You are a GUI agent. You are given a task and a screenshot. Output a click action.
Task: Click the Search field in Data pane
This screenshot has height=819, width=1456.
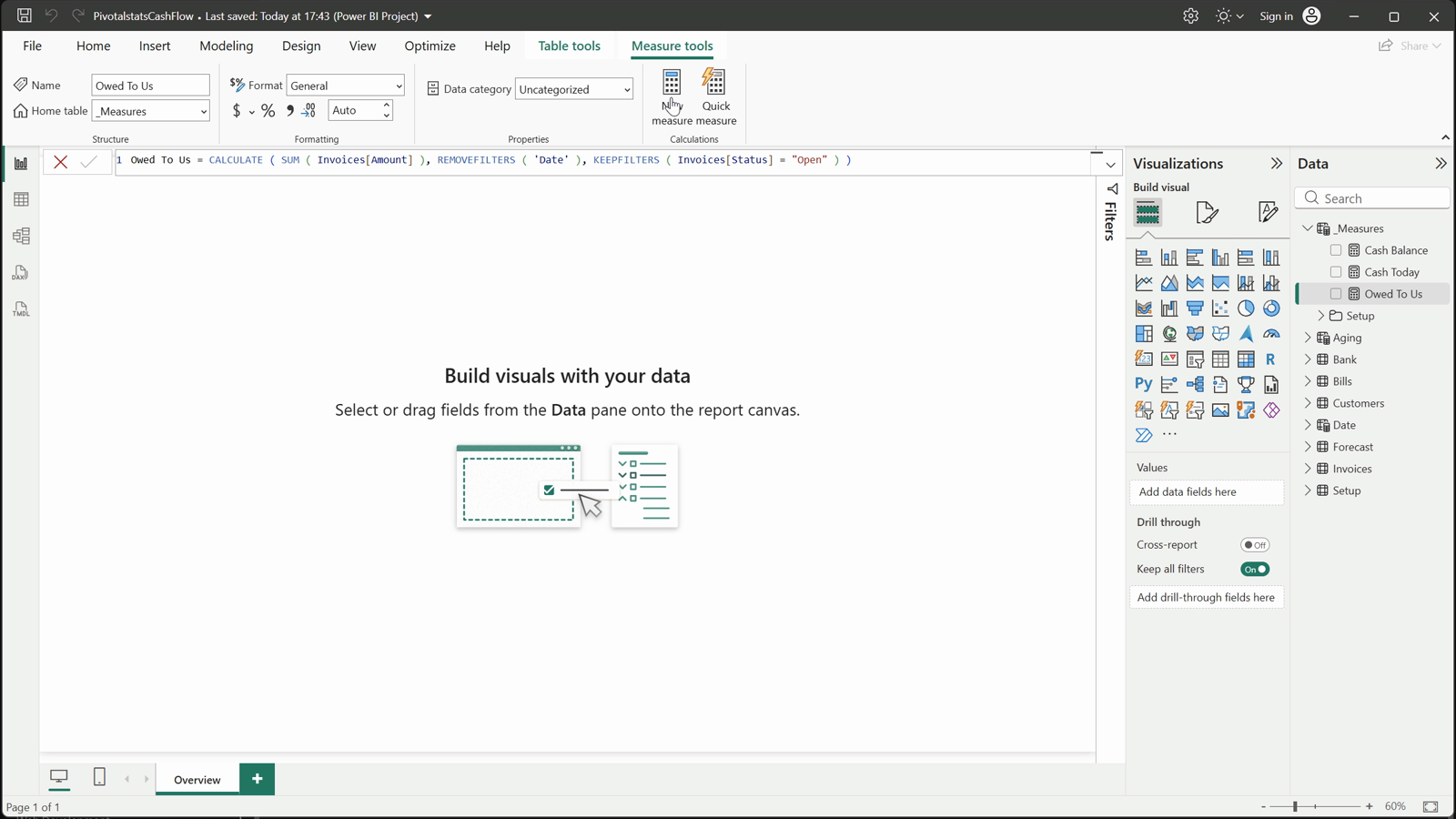1372,198
